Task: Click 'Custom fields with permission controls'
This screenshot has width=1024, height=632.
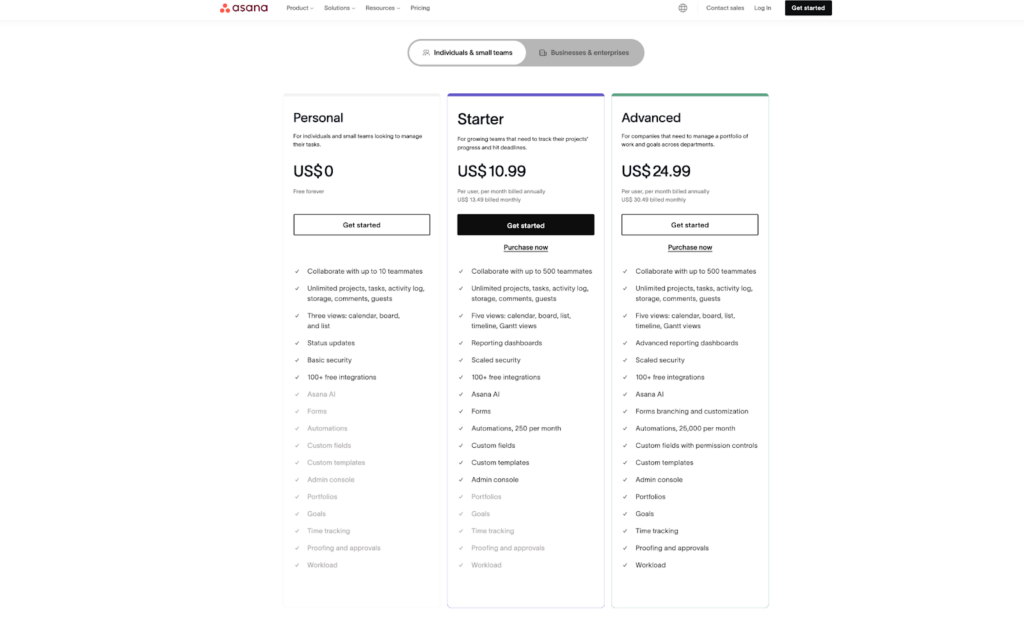Action: (696, 445)
